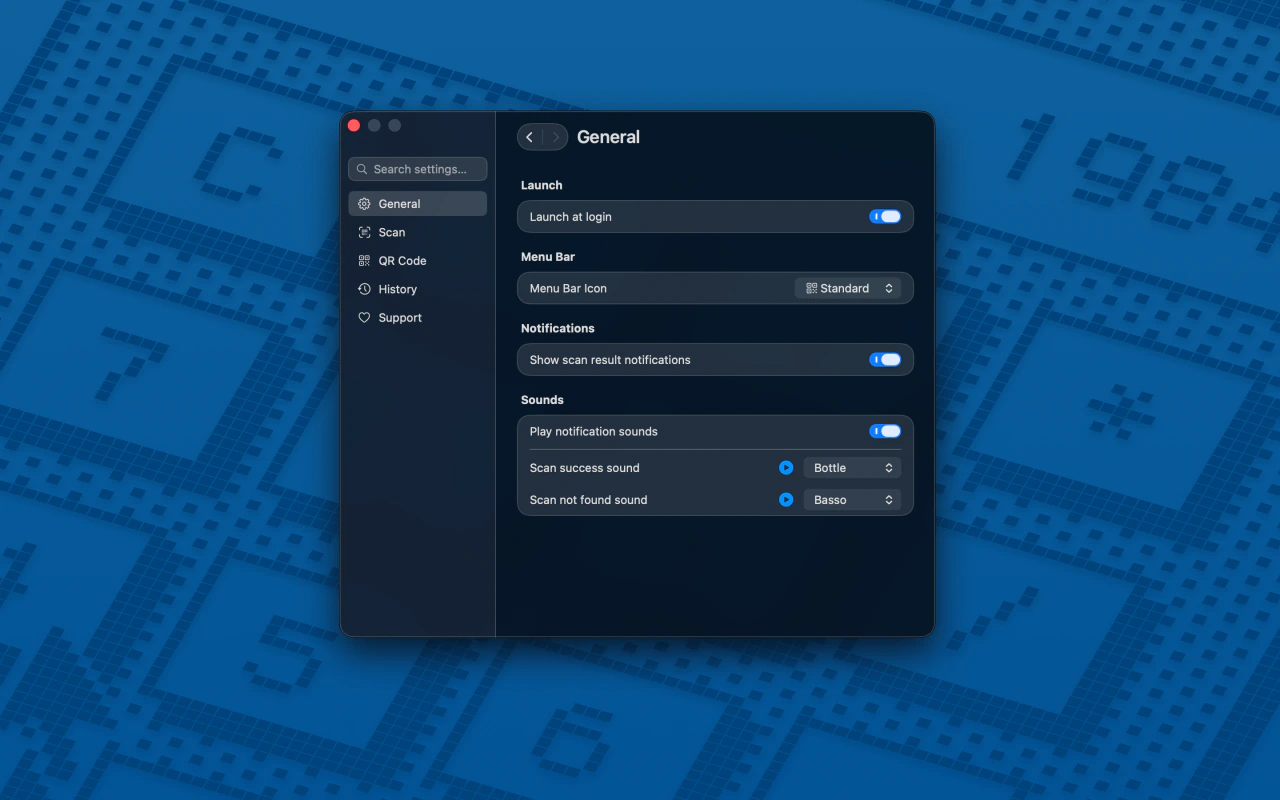Click the "Menu Bar" section heading
This screenshot has width=1280, height=800.
click(x=548, y=257)
